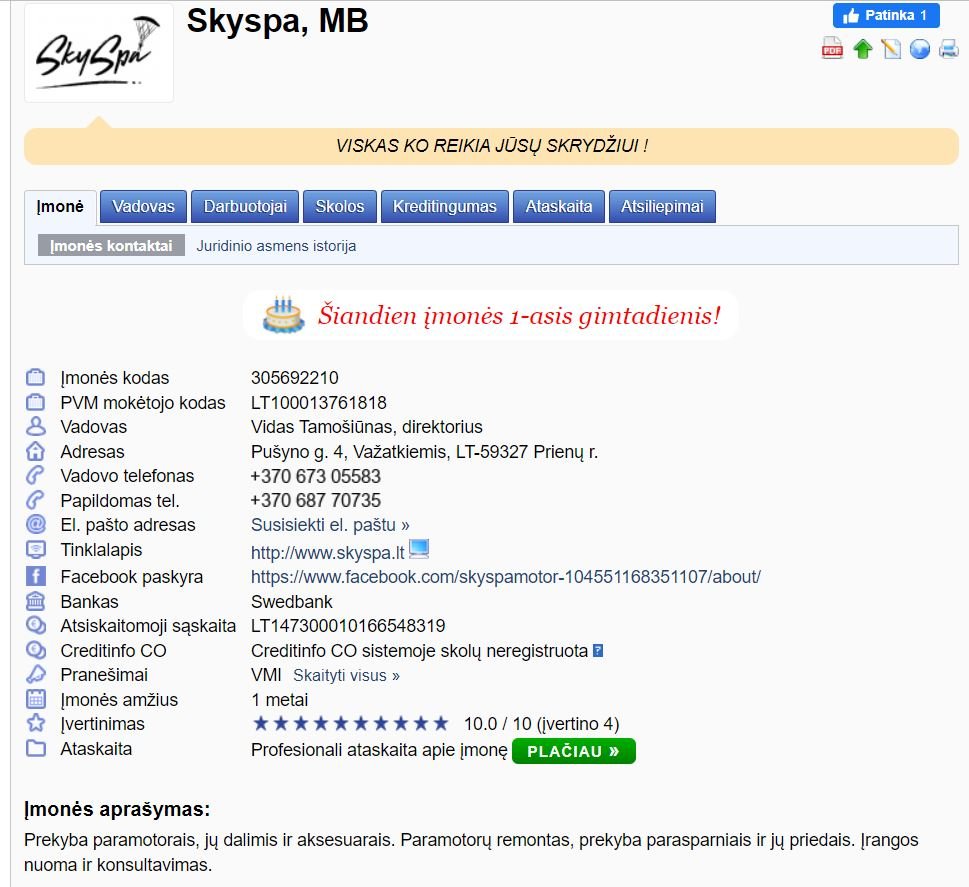Click the green up arrow icon
969x887 pixels.
point(862,48)
